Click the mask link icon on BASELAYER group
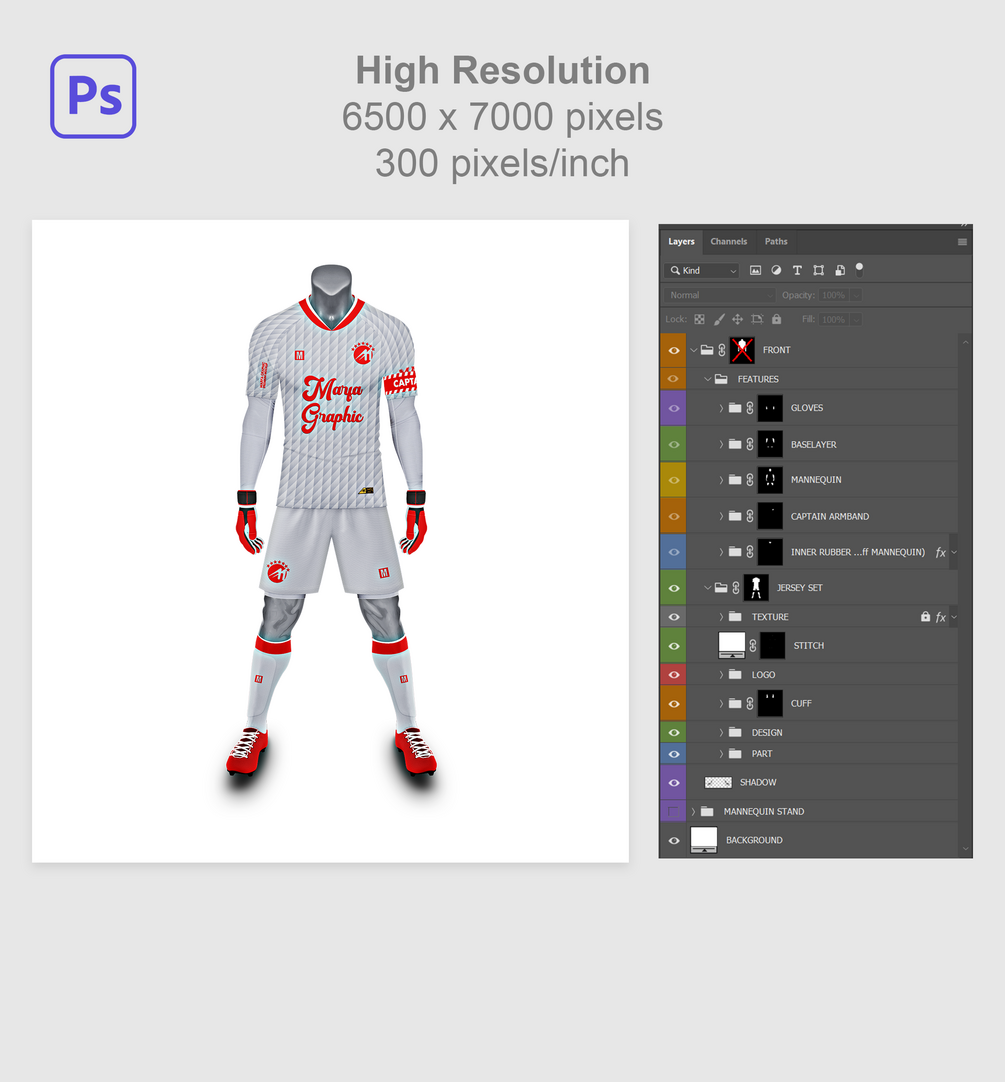Image resolution: width=1005 pixels, height=1082 pixels. [750, 444]
